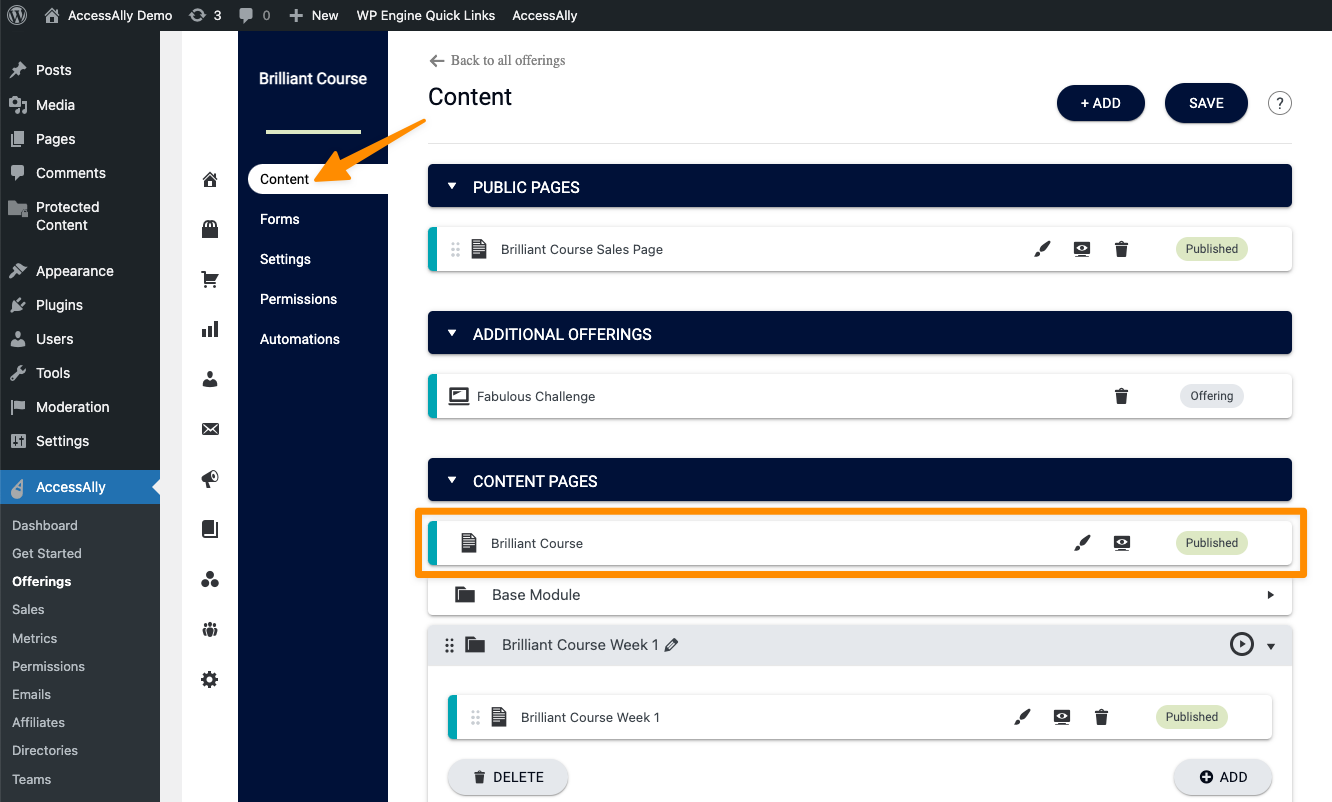Open the Directories submenu
The image size is (1332, 802).
tap(45, 750)
